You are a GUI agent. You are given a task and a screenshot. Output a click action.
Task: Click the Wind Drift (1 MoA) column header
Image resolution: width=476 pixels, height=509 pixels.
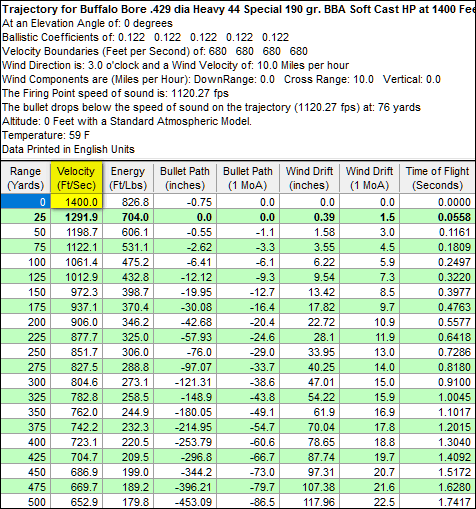coord(369,178)
